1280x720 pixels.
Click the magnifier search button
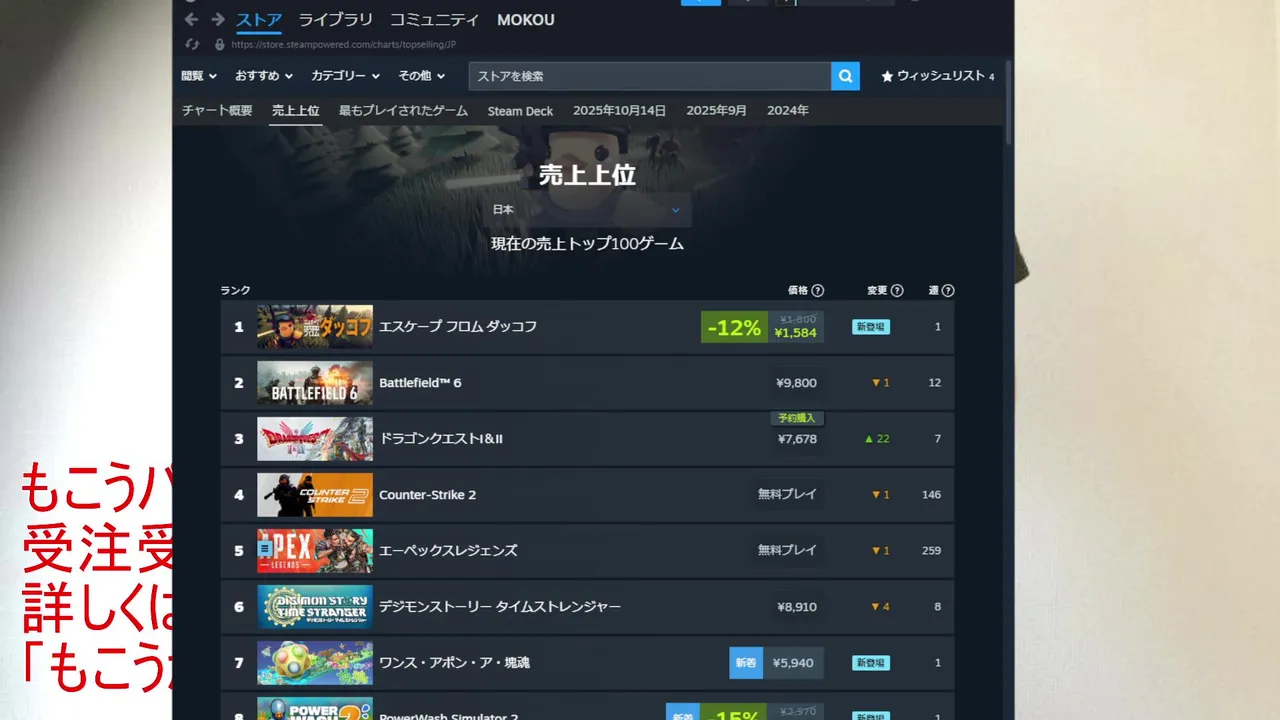coord(845,76)
